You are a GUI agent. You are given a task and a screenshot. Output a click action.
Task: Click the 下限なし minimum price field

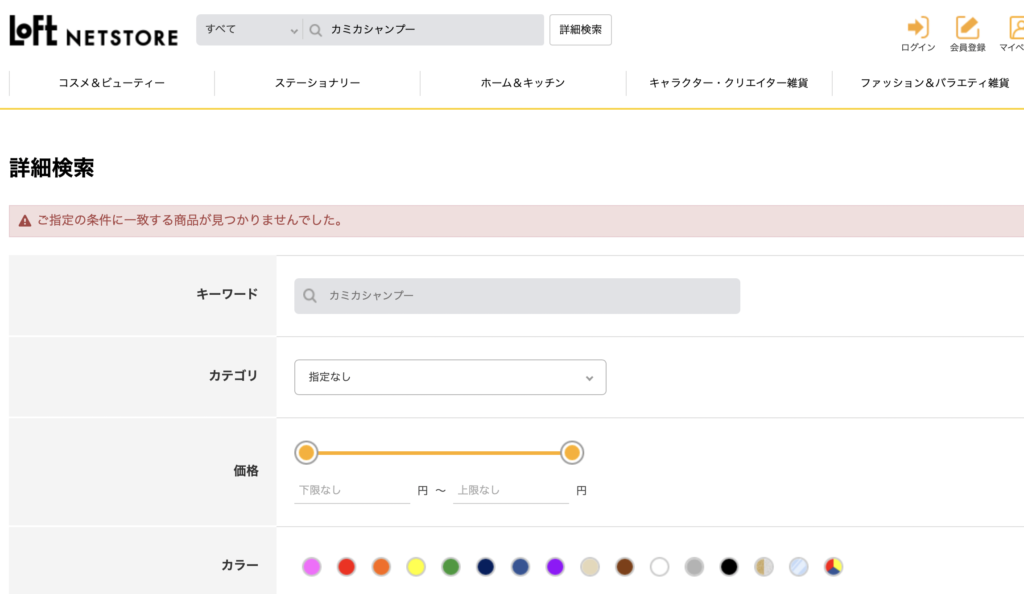coord(352,490)
